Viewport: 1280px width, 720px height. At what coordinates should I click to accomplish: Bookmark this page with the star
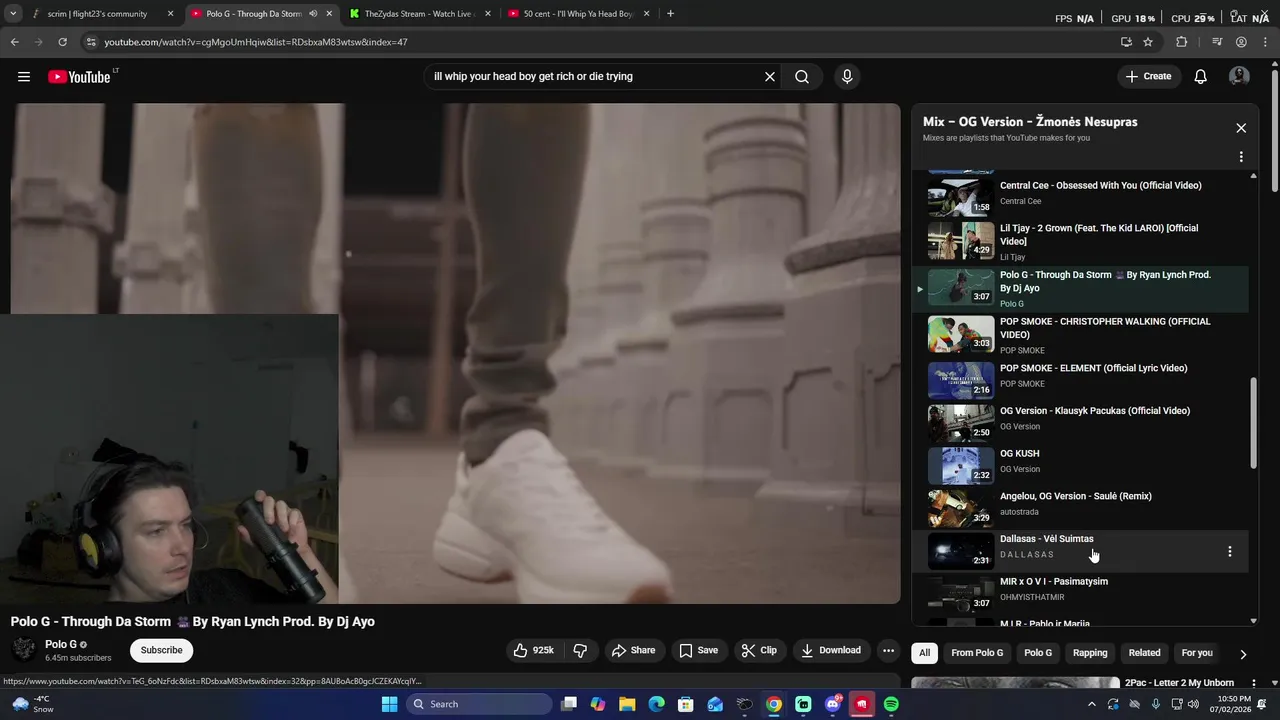pos(1148,42)
